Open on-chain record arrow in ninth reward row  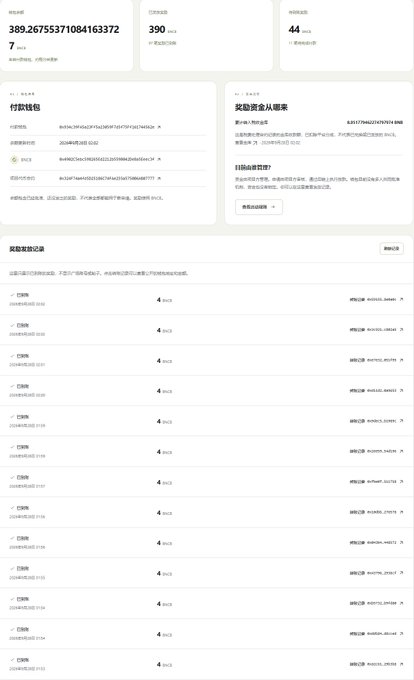(x=401, y=543)
